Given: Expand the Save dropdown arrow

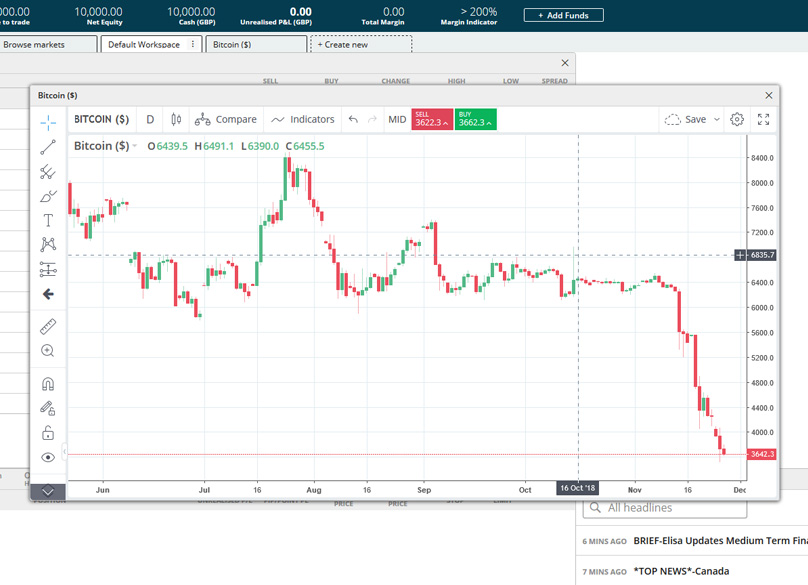Looking at the screenshot, I should [x=717, y=119].
